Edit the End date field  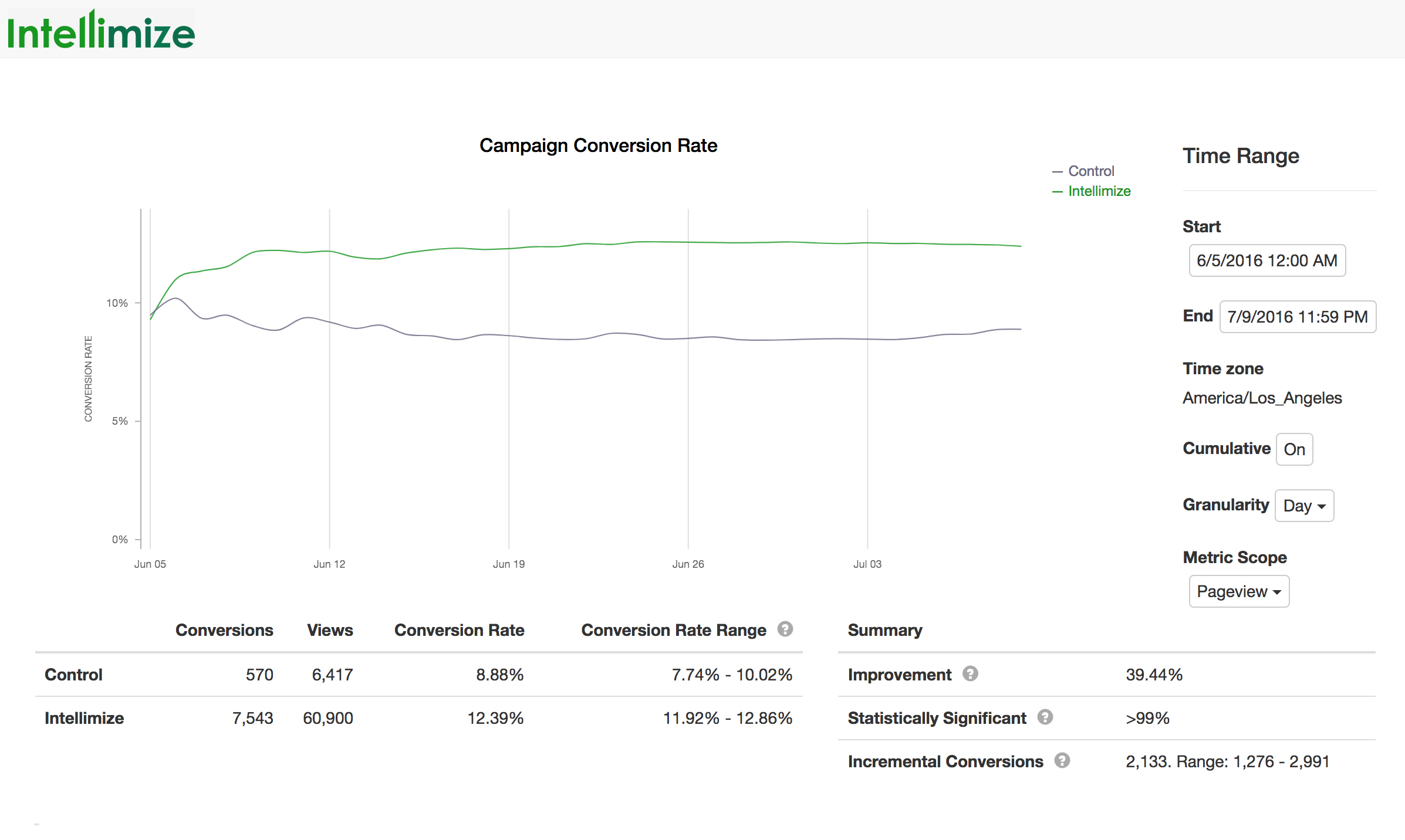1298,317
